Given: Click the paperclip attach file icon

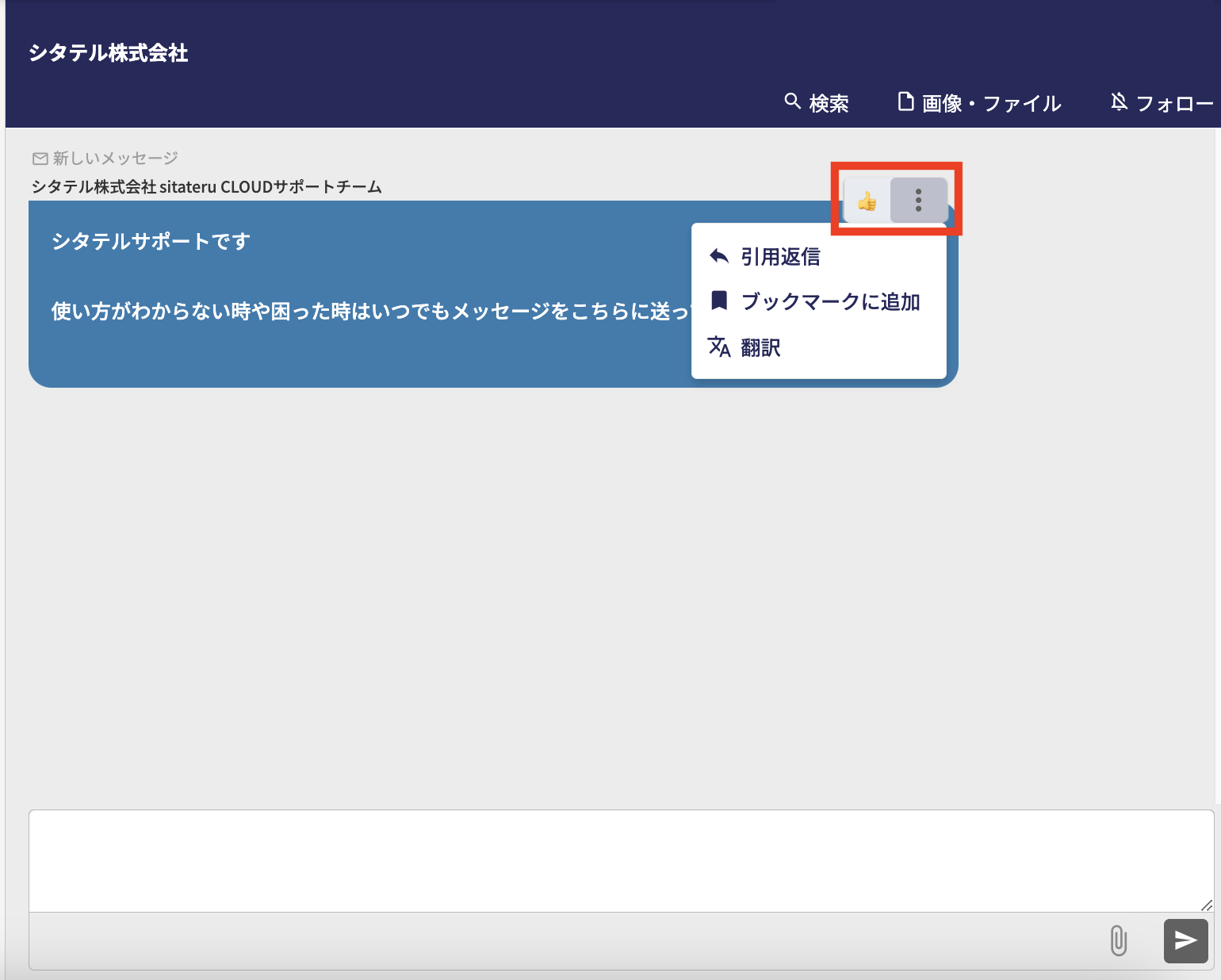Looking at the screenshot, I should 1119,940.
